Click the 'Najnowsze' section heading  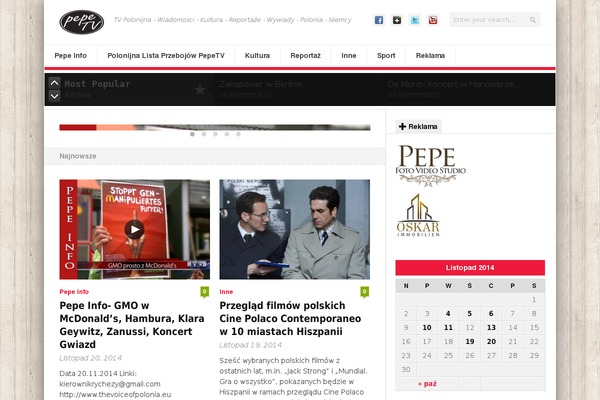point(78,156)
